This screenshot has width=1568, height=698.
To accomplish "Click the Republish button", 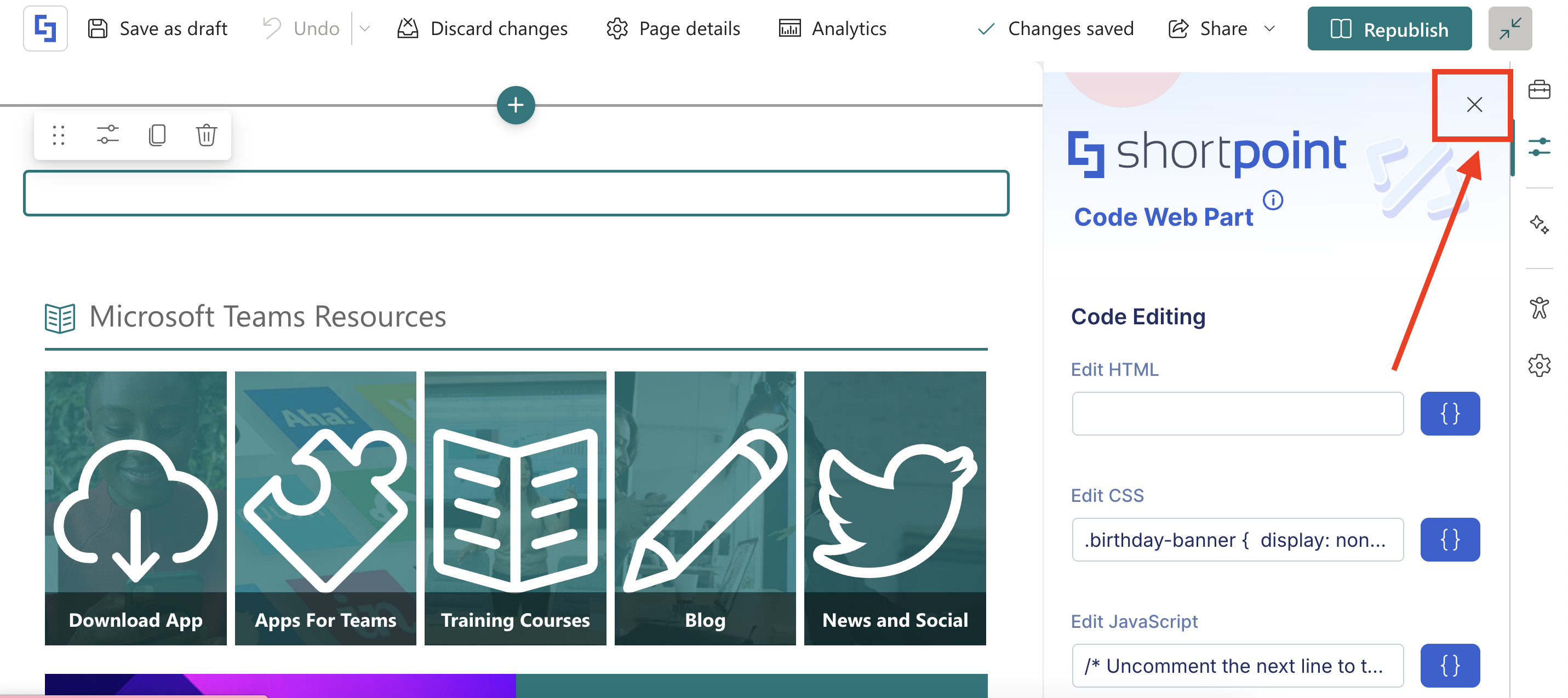I will tap(1389, 28).
